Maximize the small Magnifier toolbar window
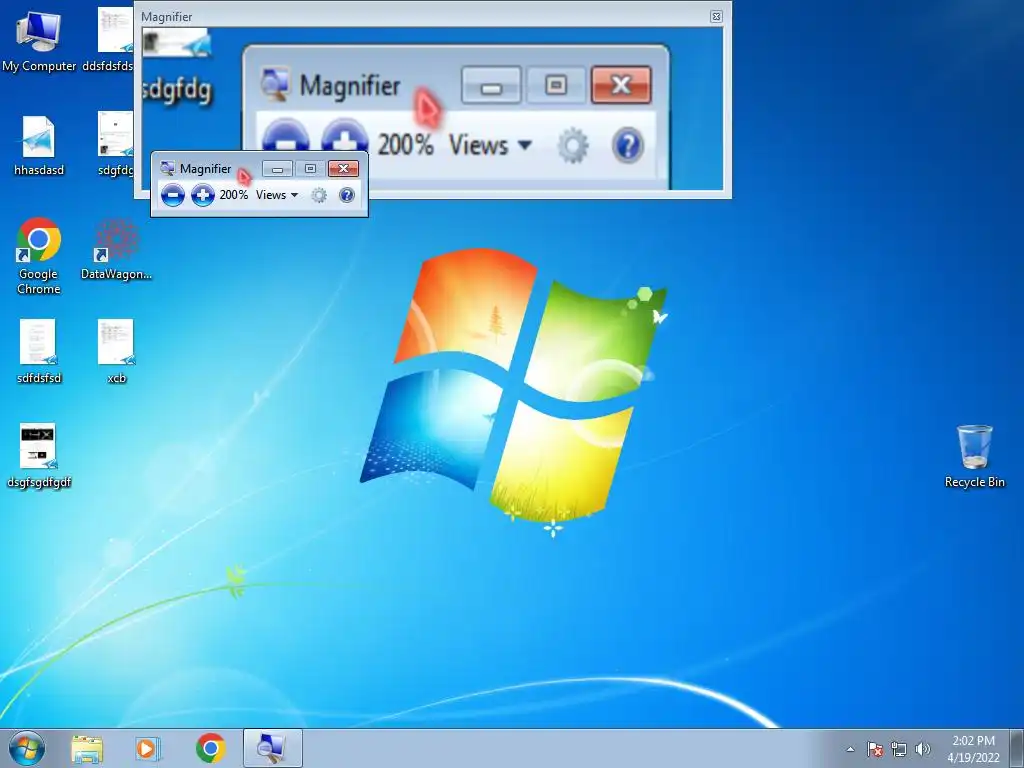The height and width of the screenshot is (768, 1024). coord(310,168)
